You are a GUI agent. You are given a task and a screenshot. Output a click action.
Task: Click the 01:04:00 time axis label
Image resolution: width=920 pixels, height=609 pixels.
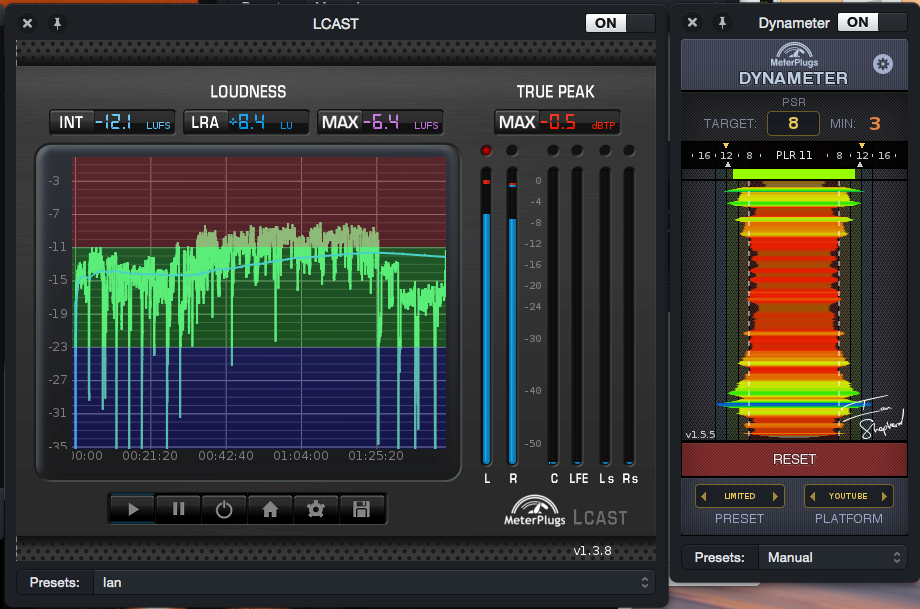tap(300, 456)
